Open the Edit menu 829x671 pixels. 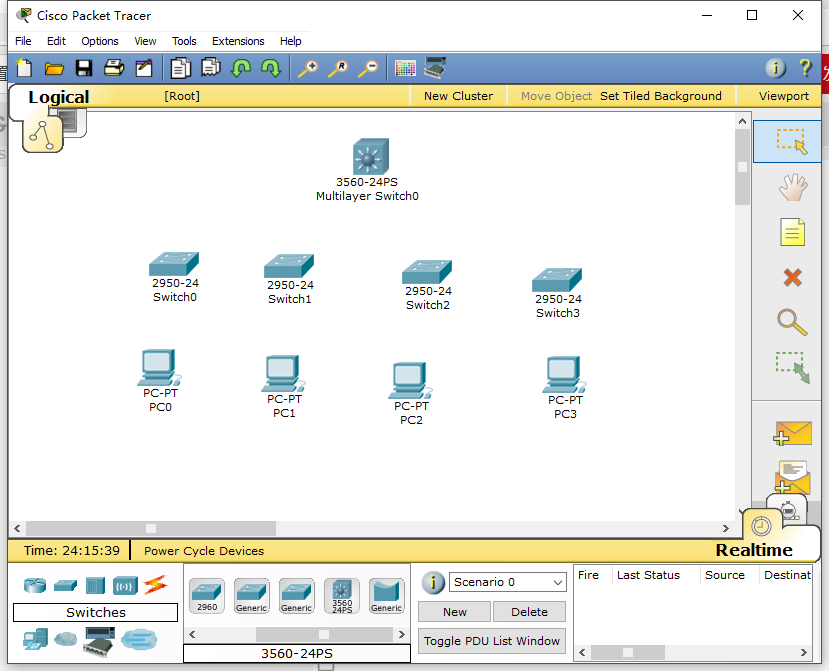(x=56, y=41)
